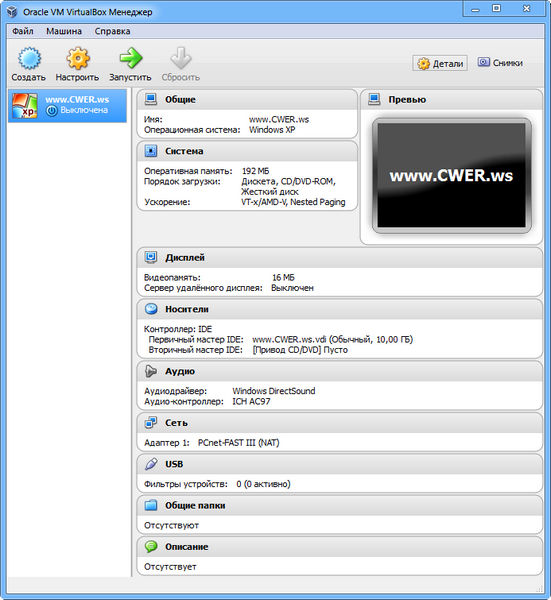Screen dimensions: 551x600
Task: Click the 0 (0 активно) USB filters value
Action: [x=263, y=484]
